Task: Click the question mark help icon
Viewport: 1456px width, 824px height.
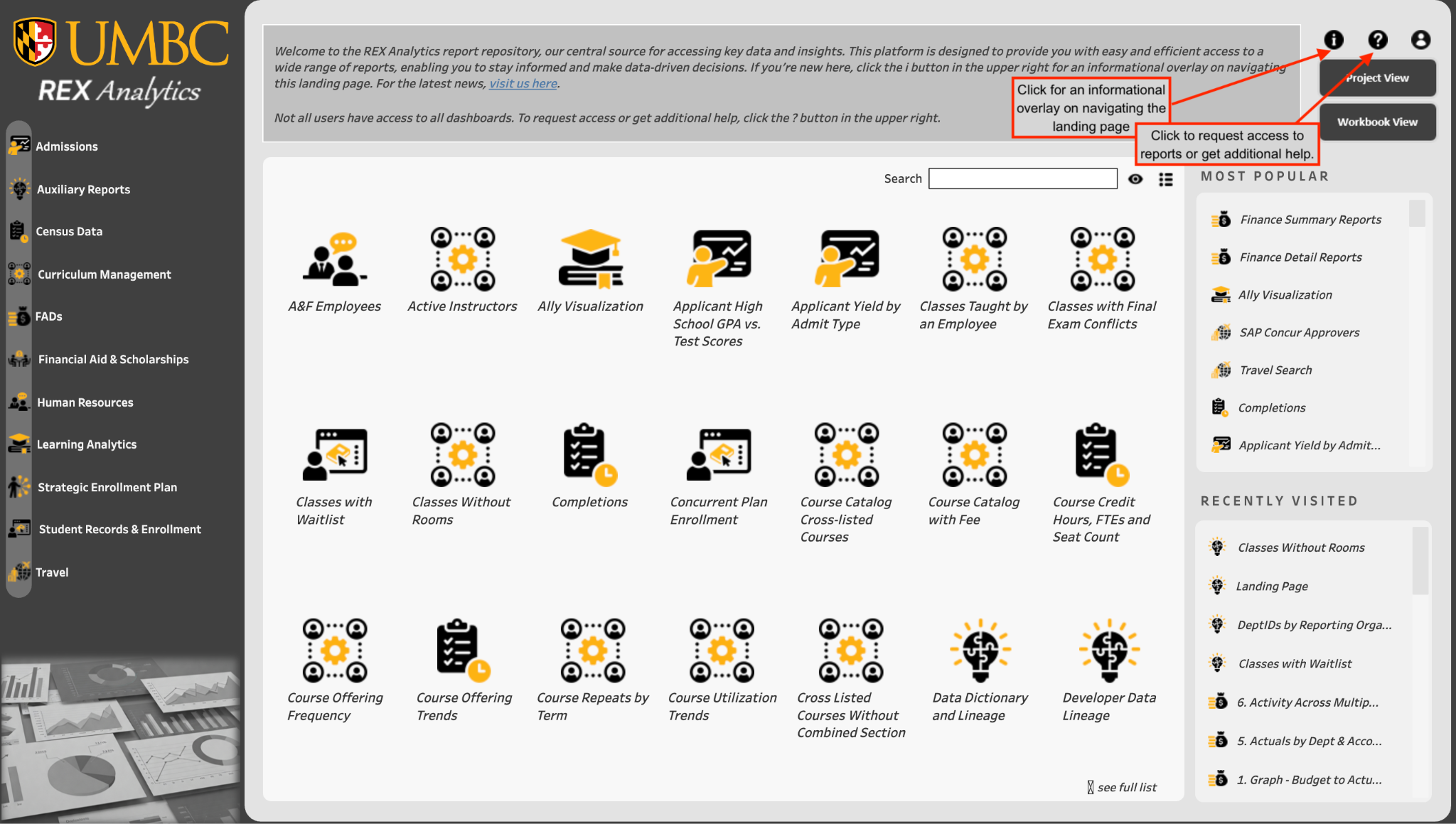Action: [1378, 40]
